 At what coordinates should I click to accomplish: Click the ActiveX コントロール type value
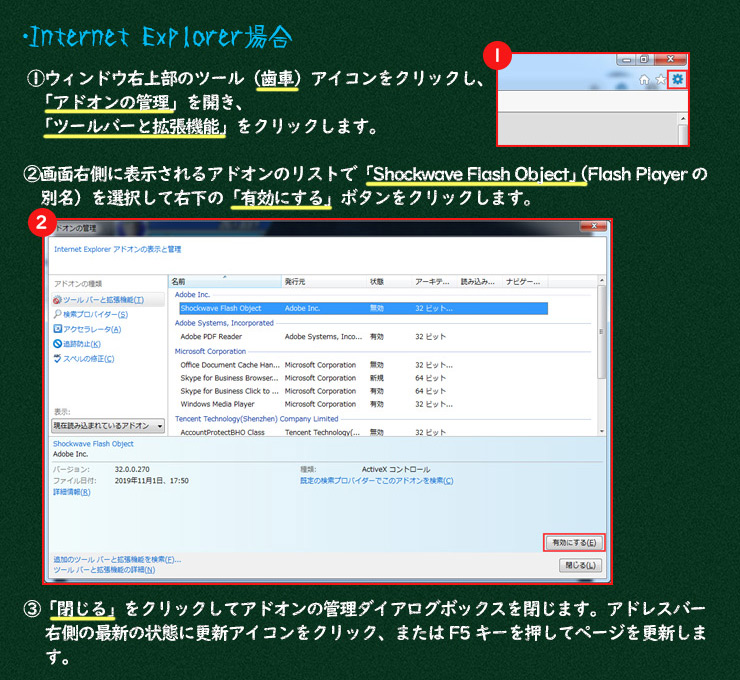coord(396,469)
